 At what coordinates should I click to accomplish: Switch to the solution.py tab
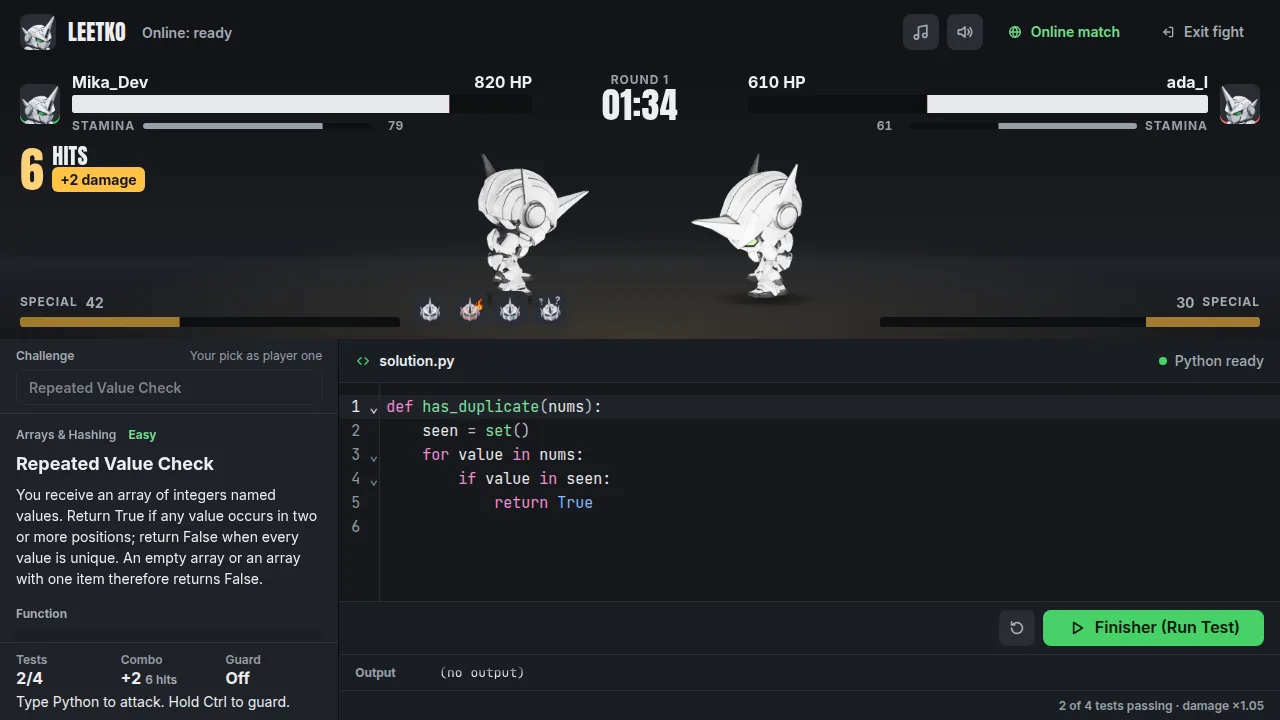click(405, 361)
